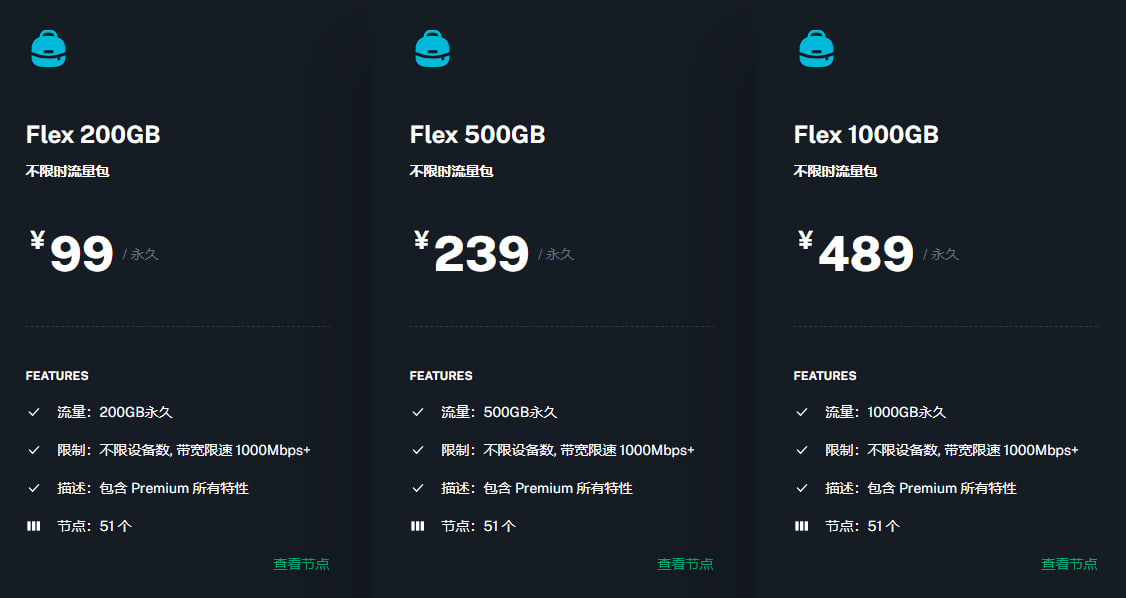Click checkmark beside Premium description in Flex 500GB
This screenshot has height=598, width=1126.
coord(417,488)
